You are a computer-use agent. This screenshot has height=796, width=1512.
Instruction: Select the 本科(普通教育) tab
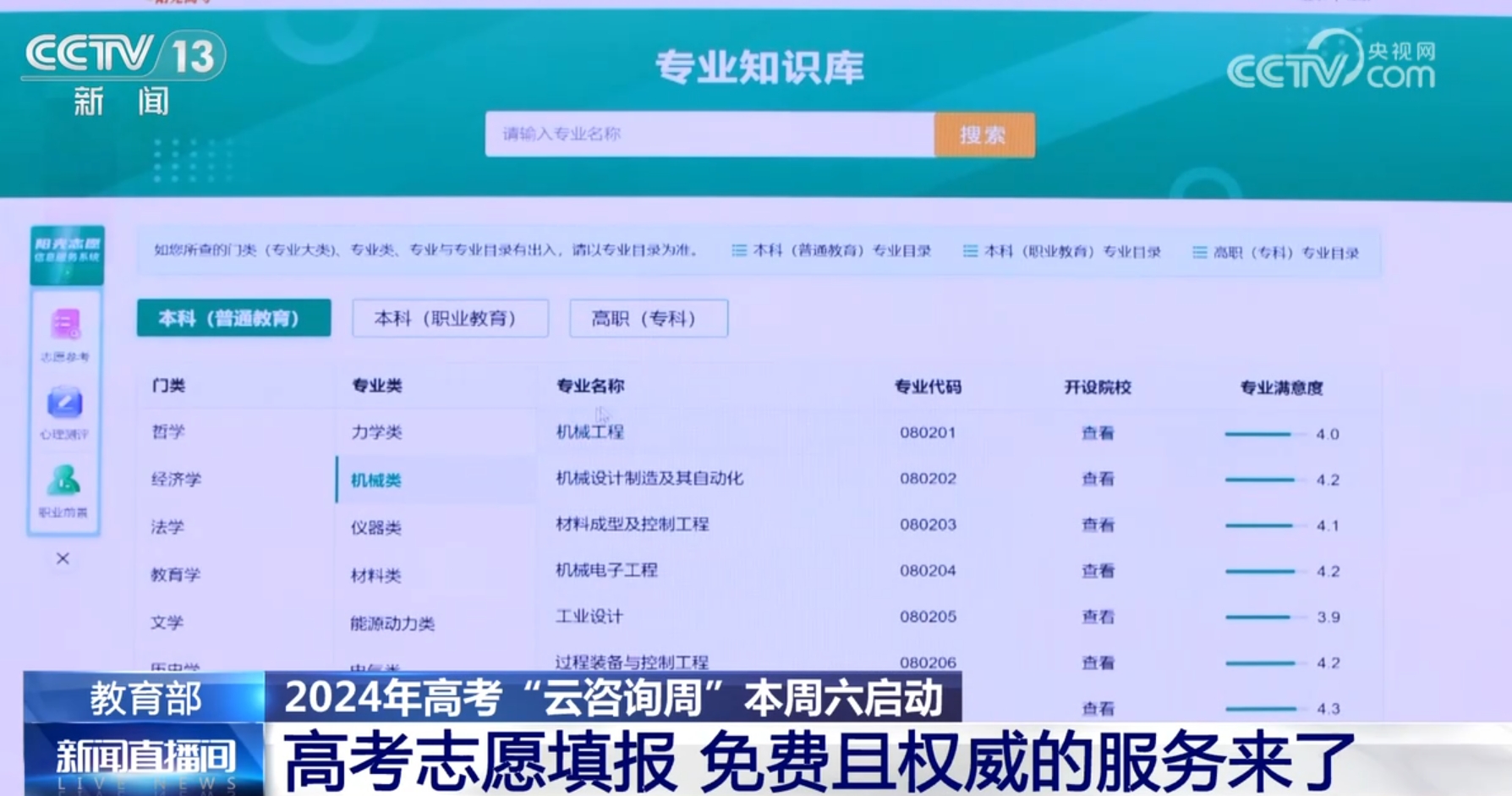[233, 318]
